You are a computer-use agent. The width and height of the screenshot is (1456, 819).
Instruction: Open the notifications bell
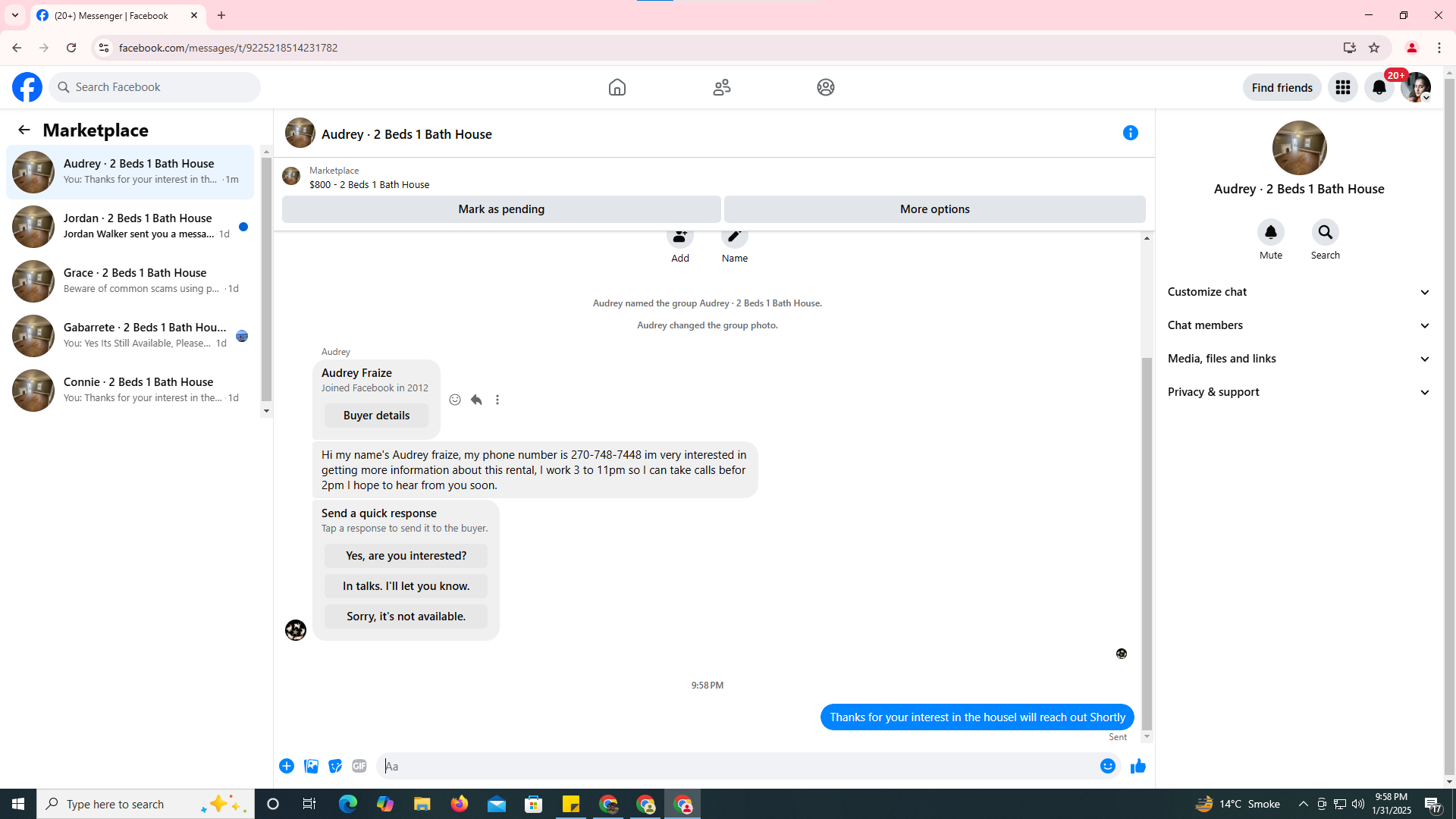[x=1379, y=87]
